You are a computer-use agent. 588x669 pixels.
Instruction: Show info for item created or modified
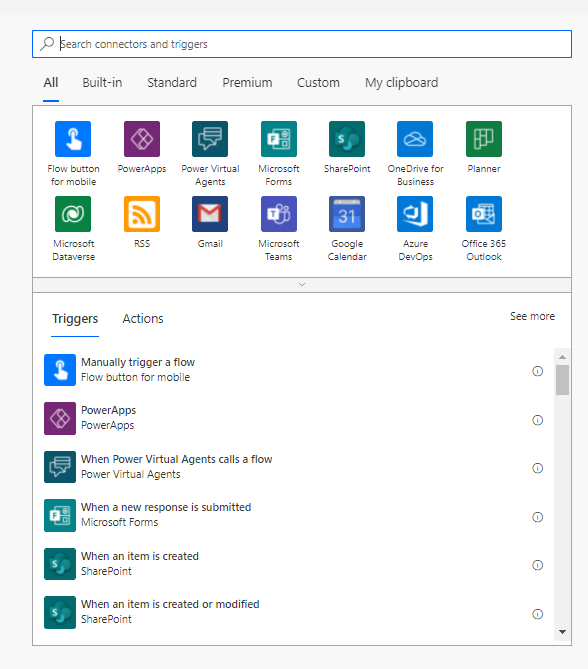pyautogui.click(x=538, y=614)
